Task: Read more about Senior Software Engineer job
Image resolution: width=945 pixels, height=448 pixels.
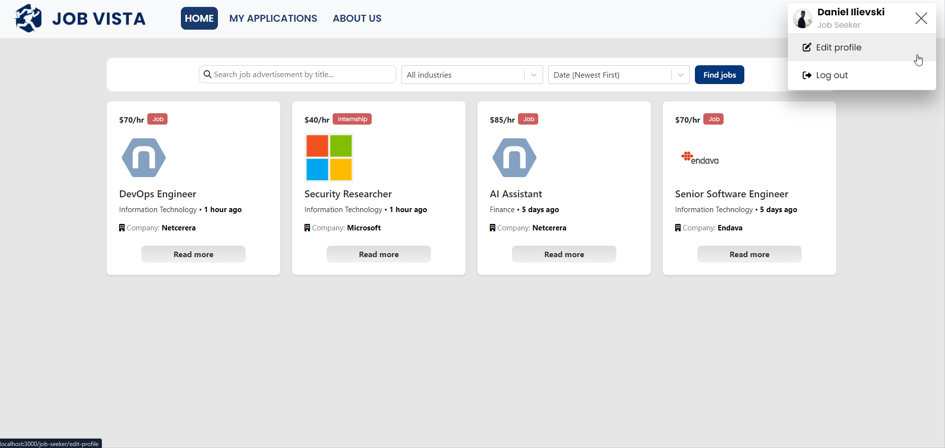Action: pos(749,255)
